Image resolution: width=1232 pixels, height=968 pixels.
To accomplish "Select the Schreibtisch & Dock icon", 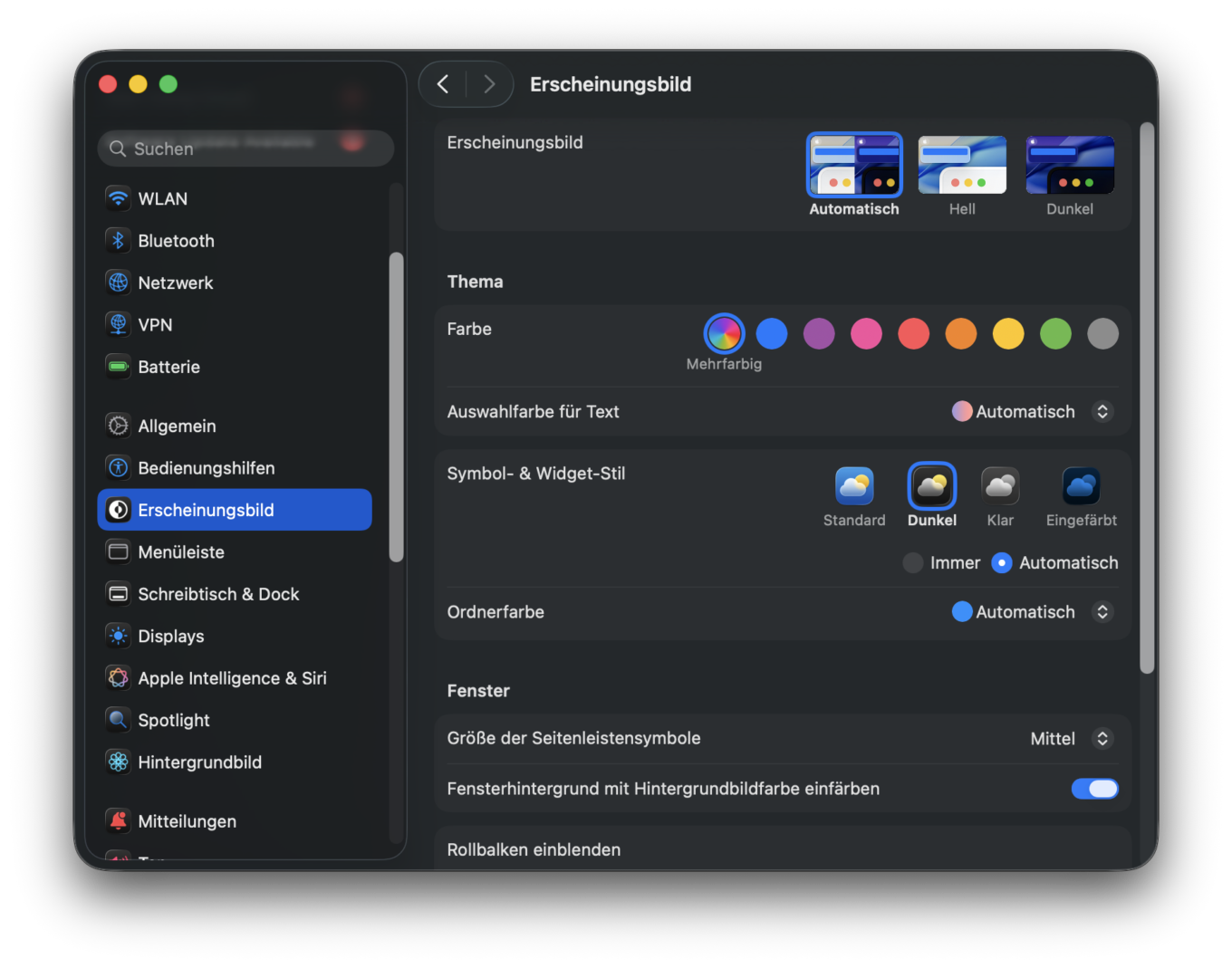I will (119, 593).
